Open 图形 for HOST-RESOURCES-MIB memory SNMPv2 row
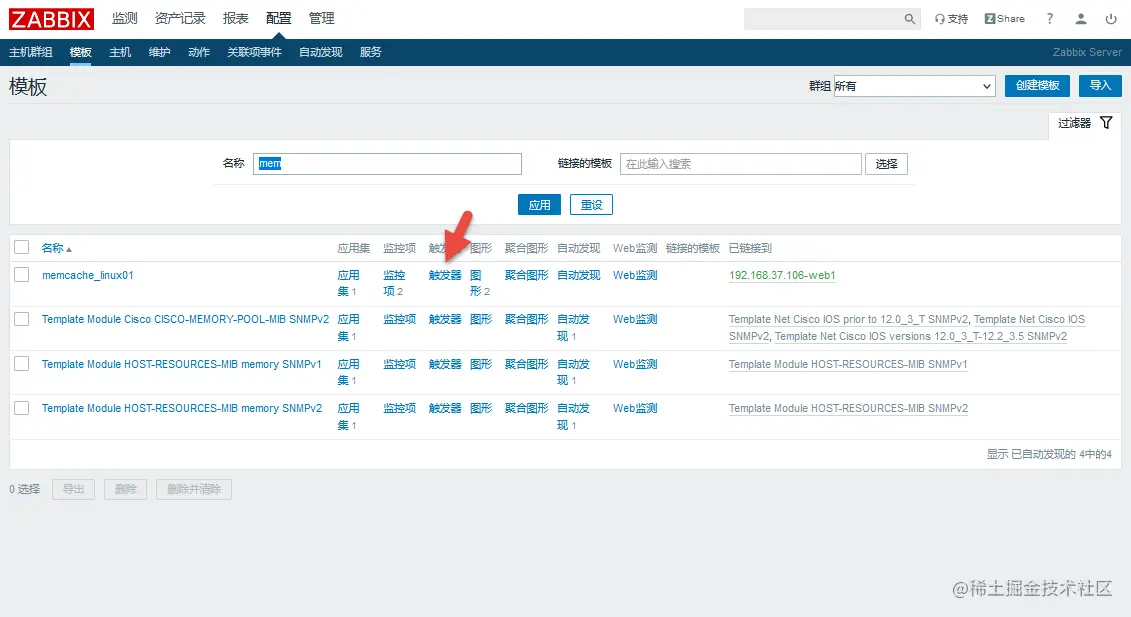This screenshot has width=1131, height=617. [481, 408]
